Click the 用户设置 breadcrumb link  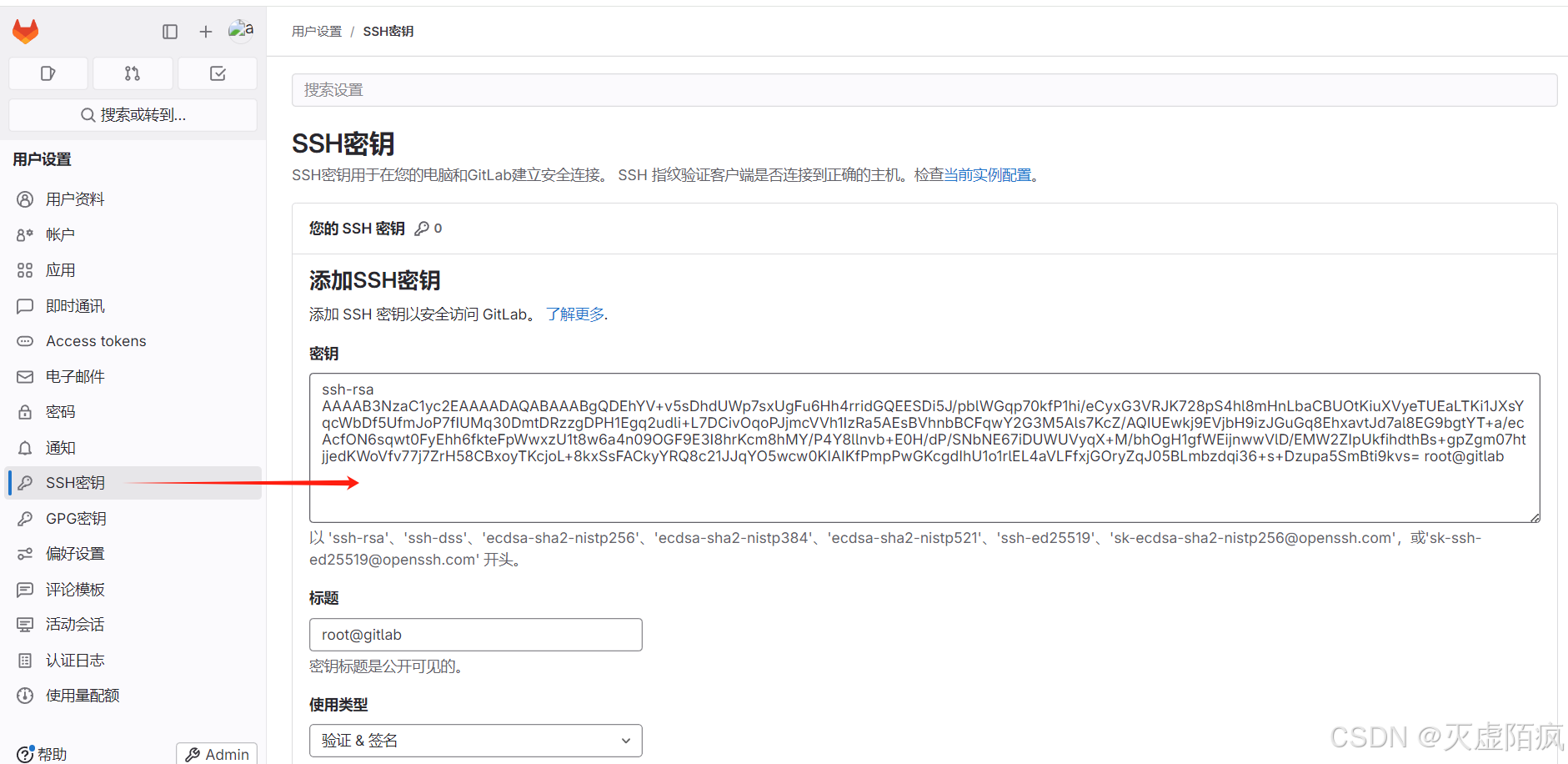coord(317,32)
